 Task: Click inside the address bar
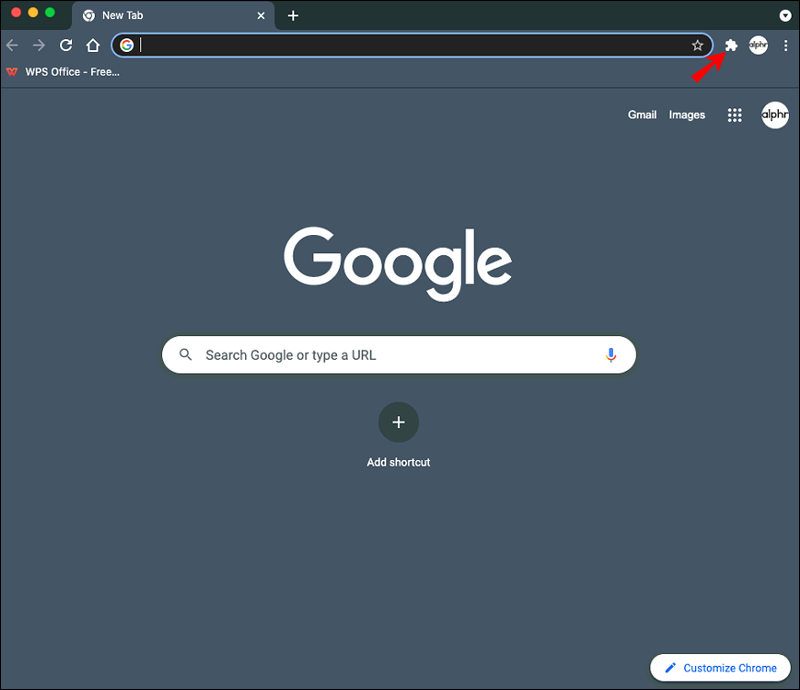point(412,45)
